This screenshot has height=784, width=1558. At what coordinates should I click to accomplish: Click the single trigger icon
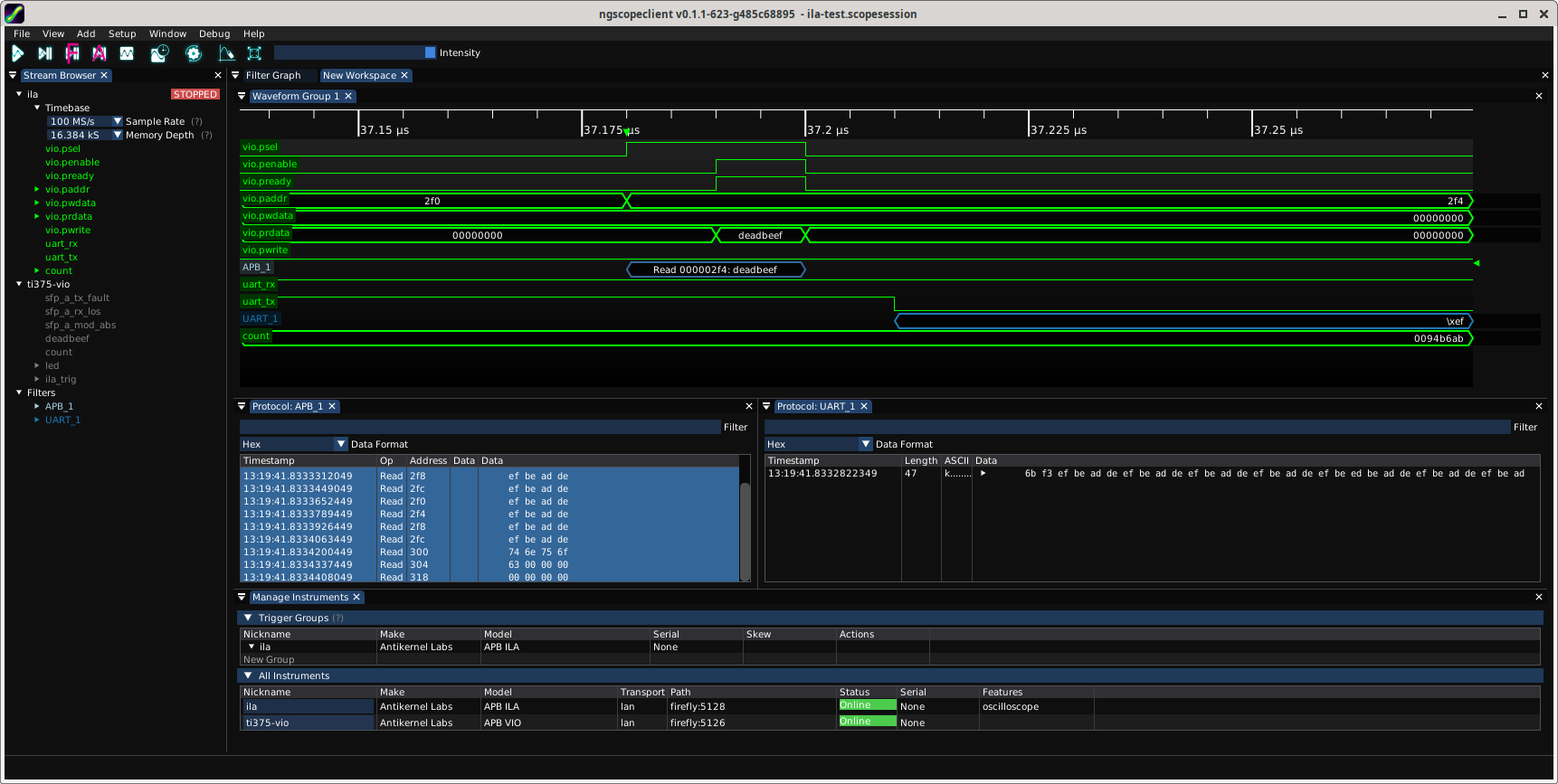(x=45, y=53)
